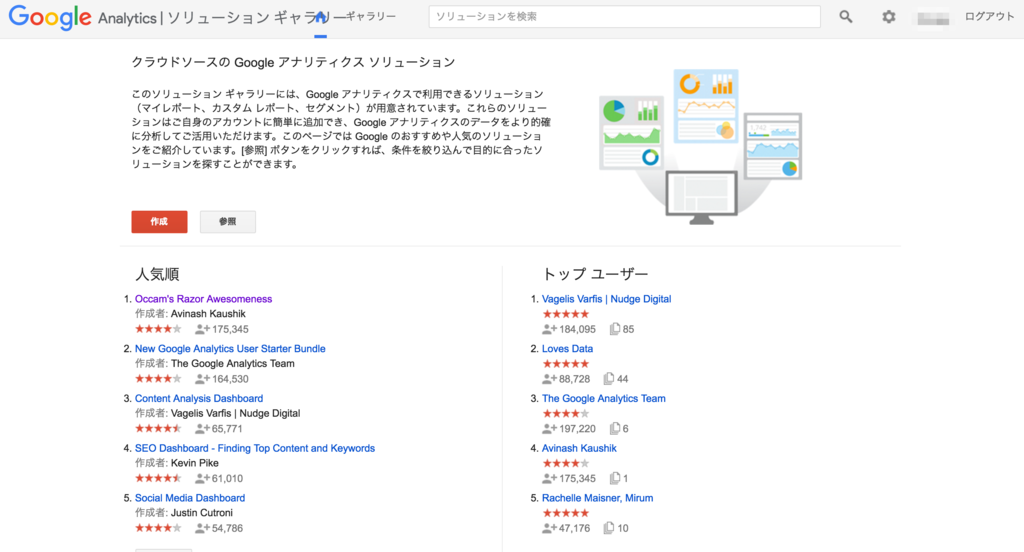Screen dimensions: 1024x552
Task: Click into ソリューションを検索 search field
Action: coord(624,17)
